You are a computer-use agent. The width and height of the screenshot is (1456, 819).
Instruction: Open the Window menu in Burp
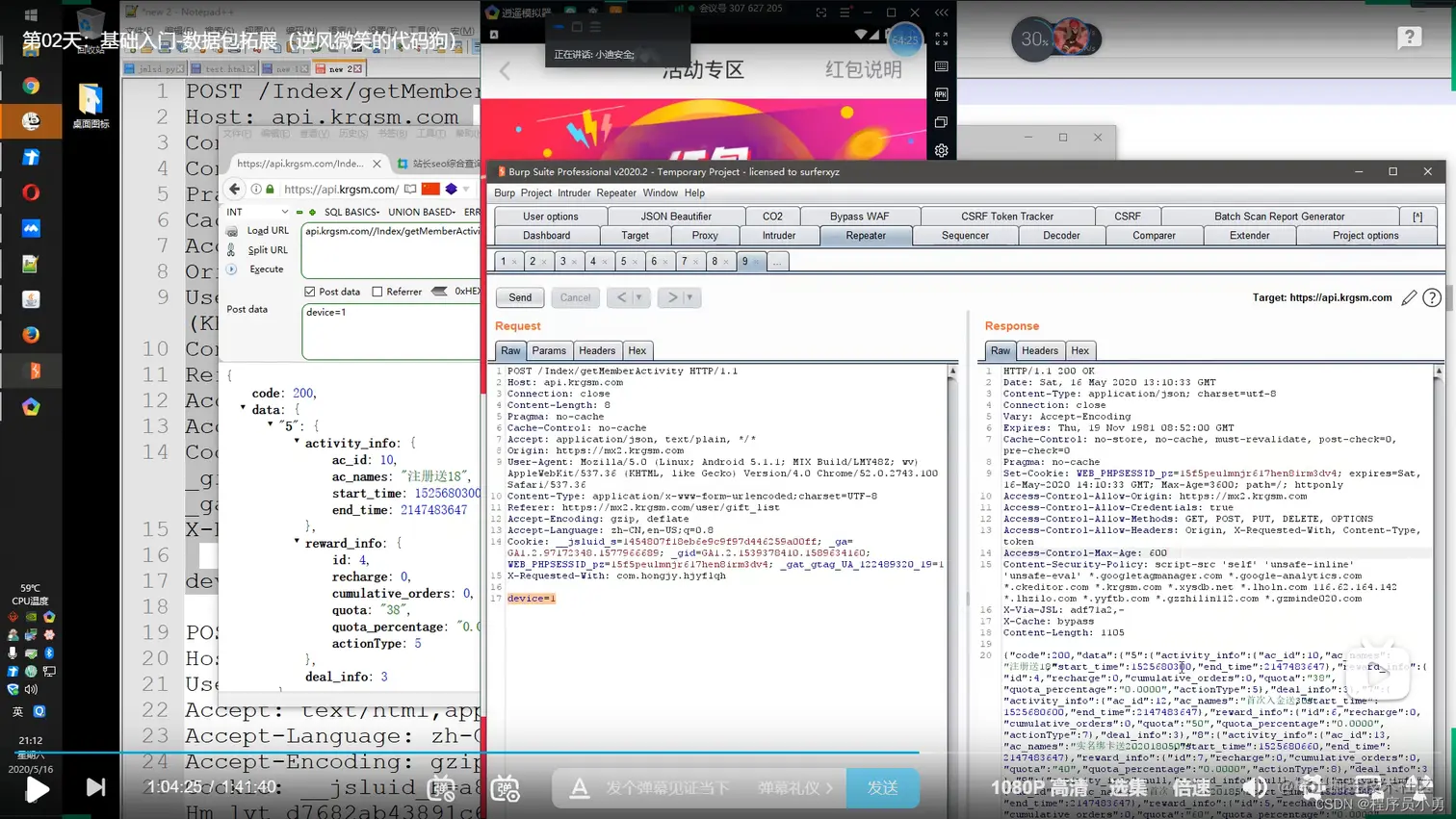coord(661,192)
